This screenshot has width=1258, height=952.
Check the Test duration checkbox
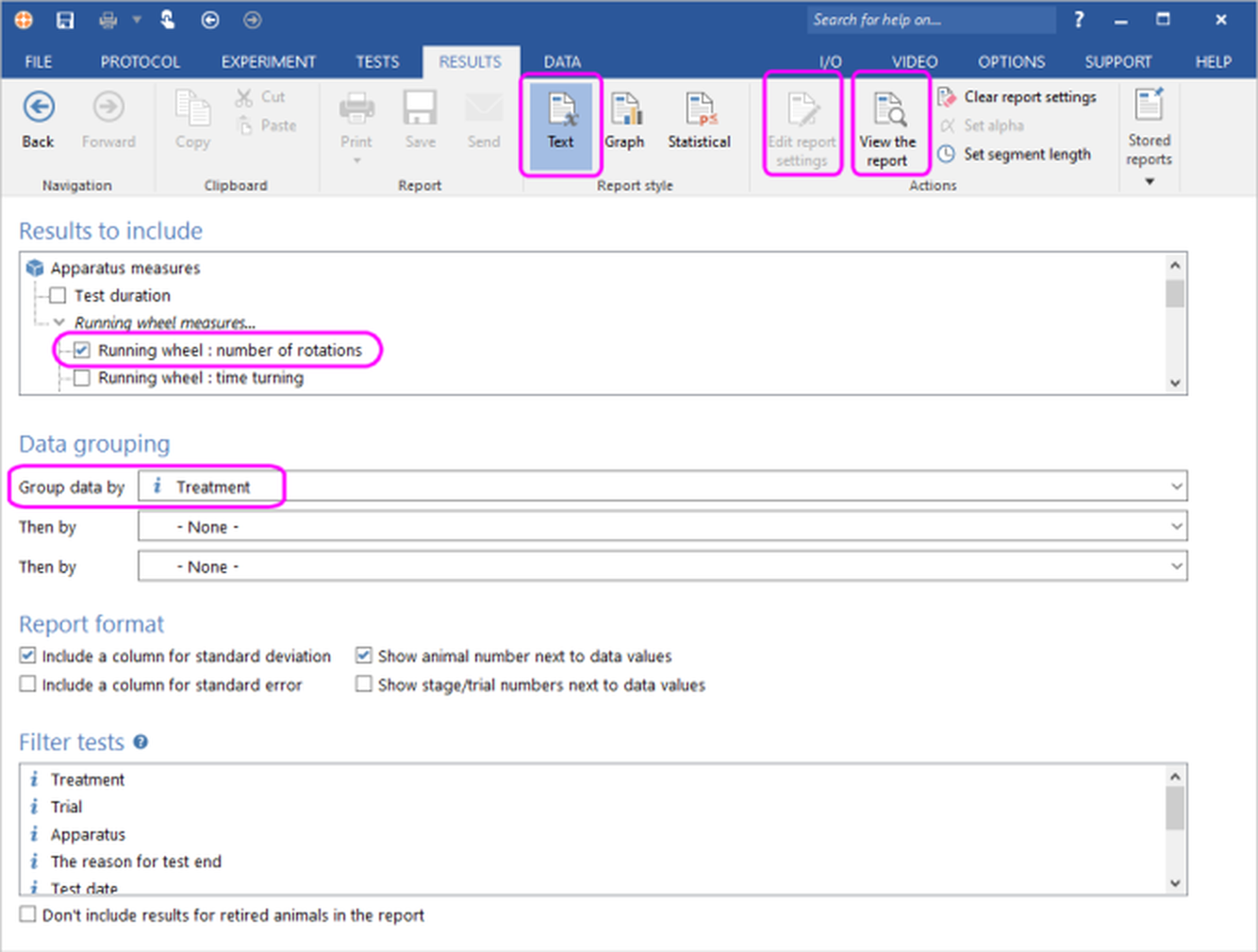click(58, 295)
